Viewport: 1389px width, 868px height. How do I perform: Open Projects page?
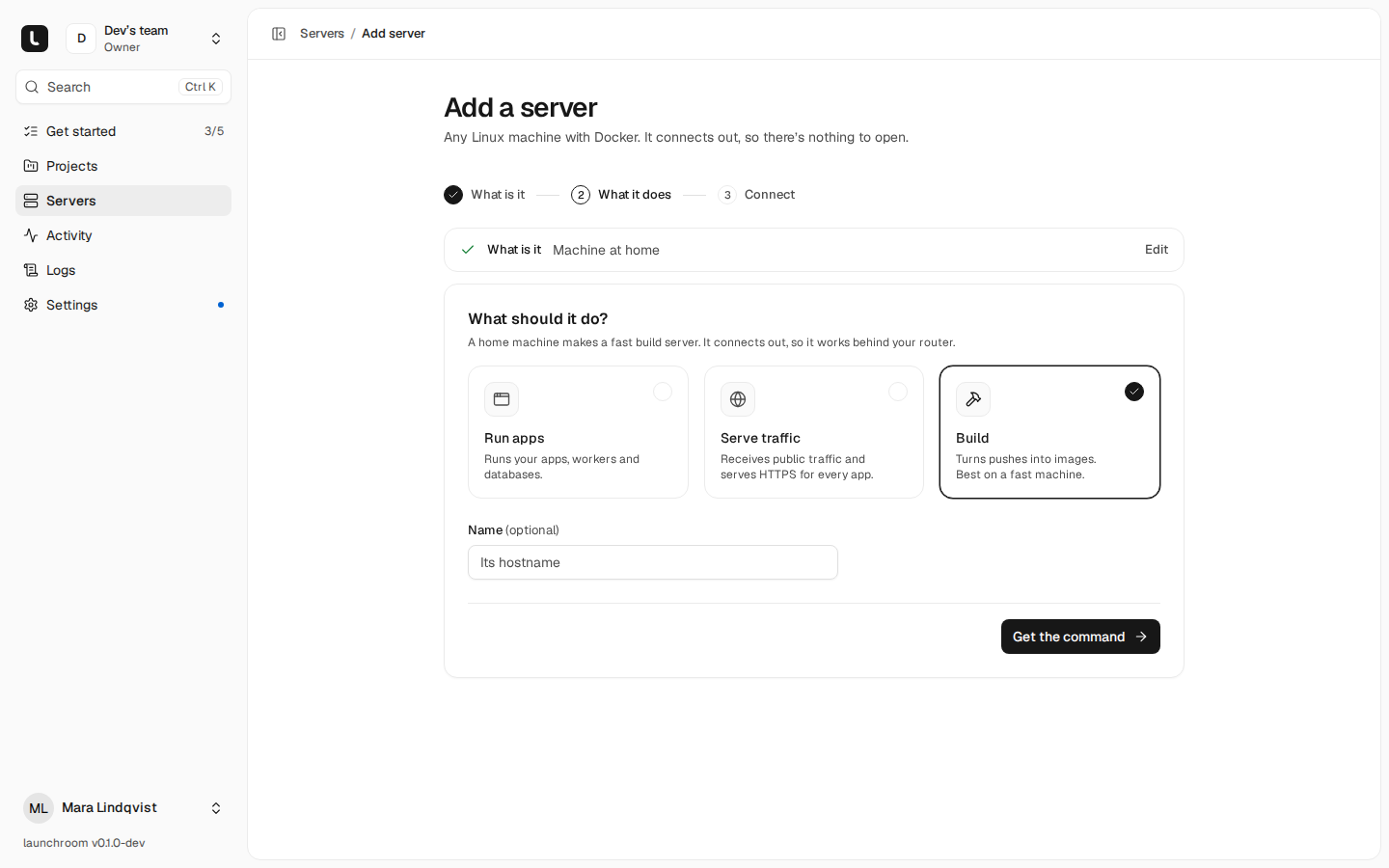click(123, 166)
